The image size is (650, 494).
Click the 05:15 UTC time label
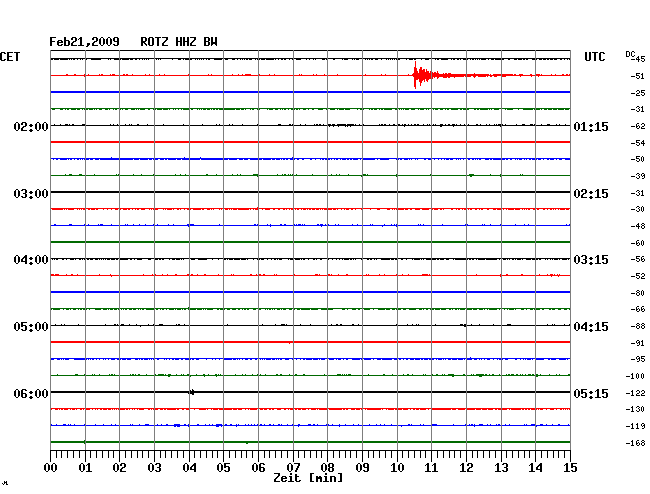(591, 393)
